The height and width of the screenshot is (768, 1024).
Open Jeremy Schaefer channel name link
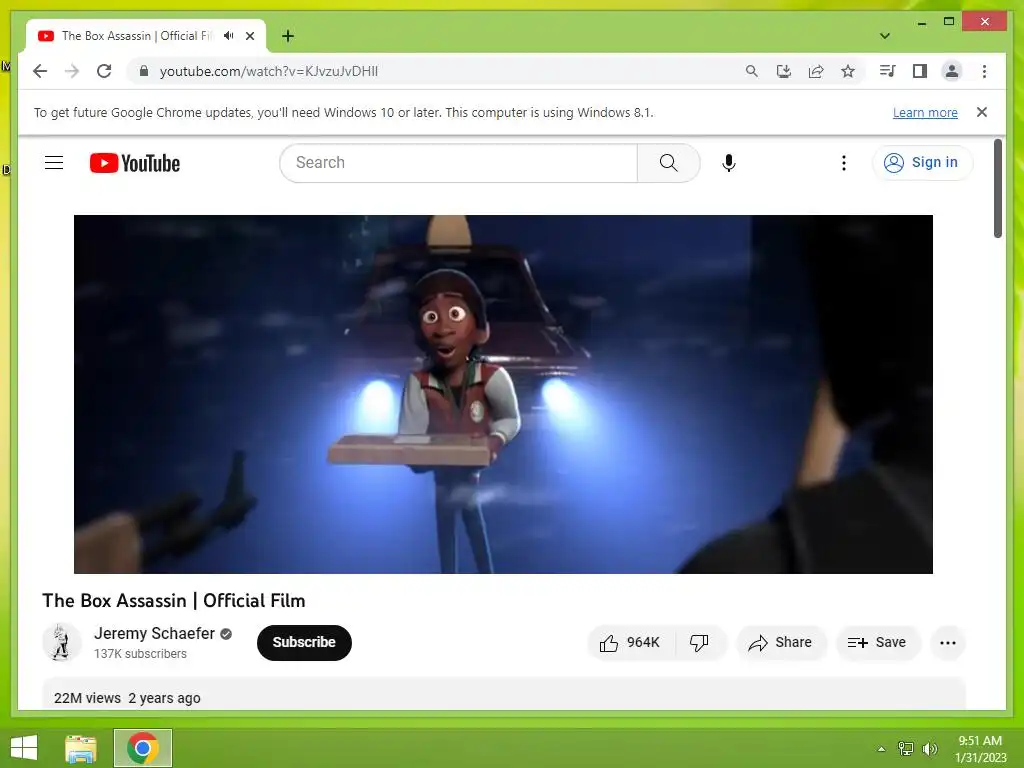pos(154,633)
